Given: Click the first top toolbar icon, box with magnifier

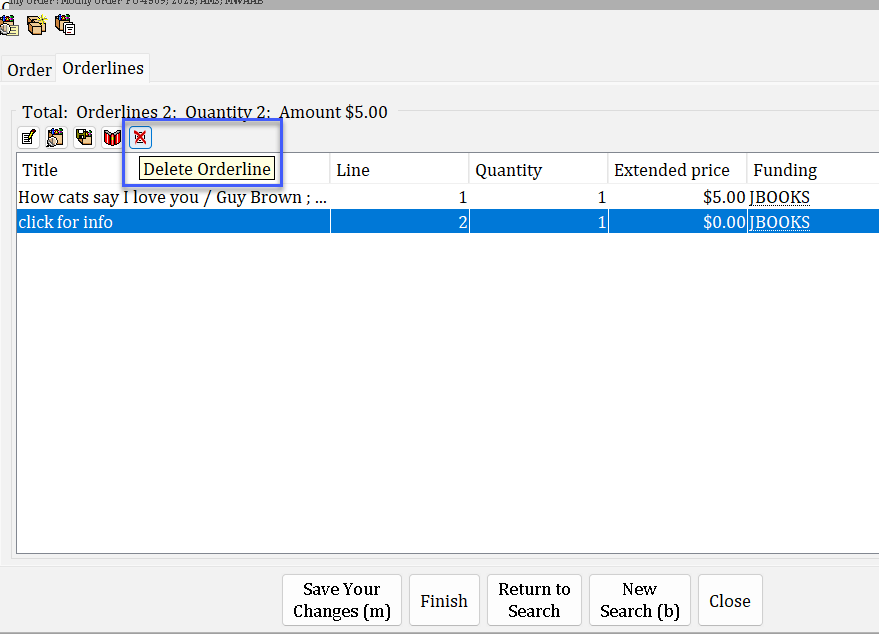Looking at the screenshot, I should point(10,25).
